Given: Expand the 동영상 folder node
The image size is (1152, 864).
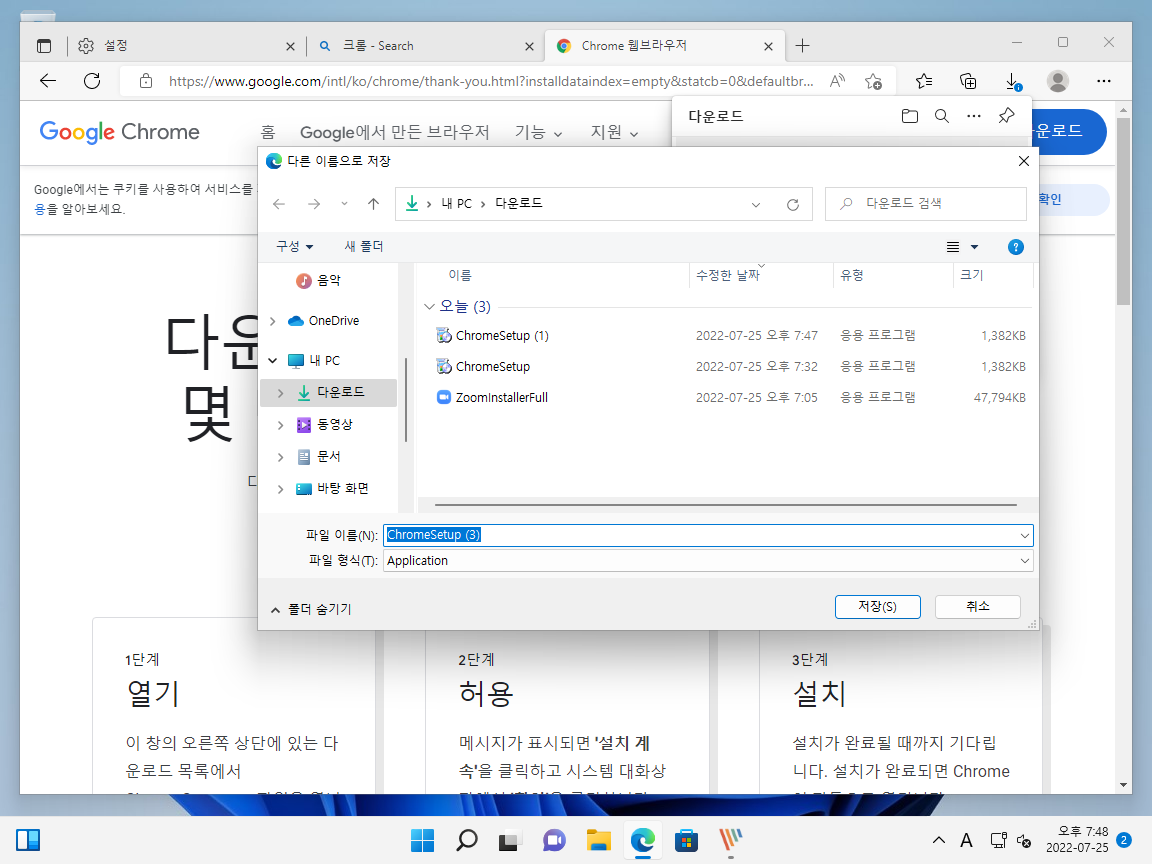Looking at the screenshot, I should click(280, 425).
